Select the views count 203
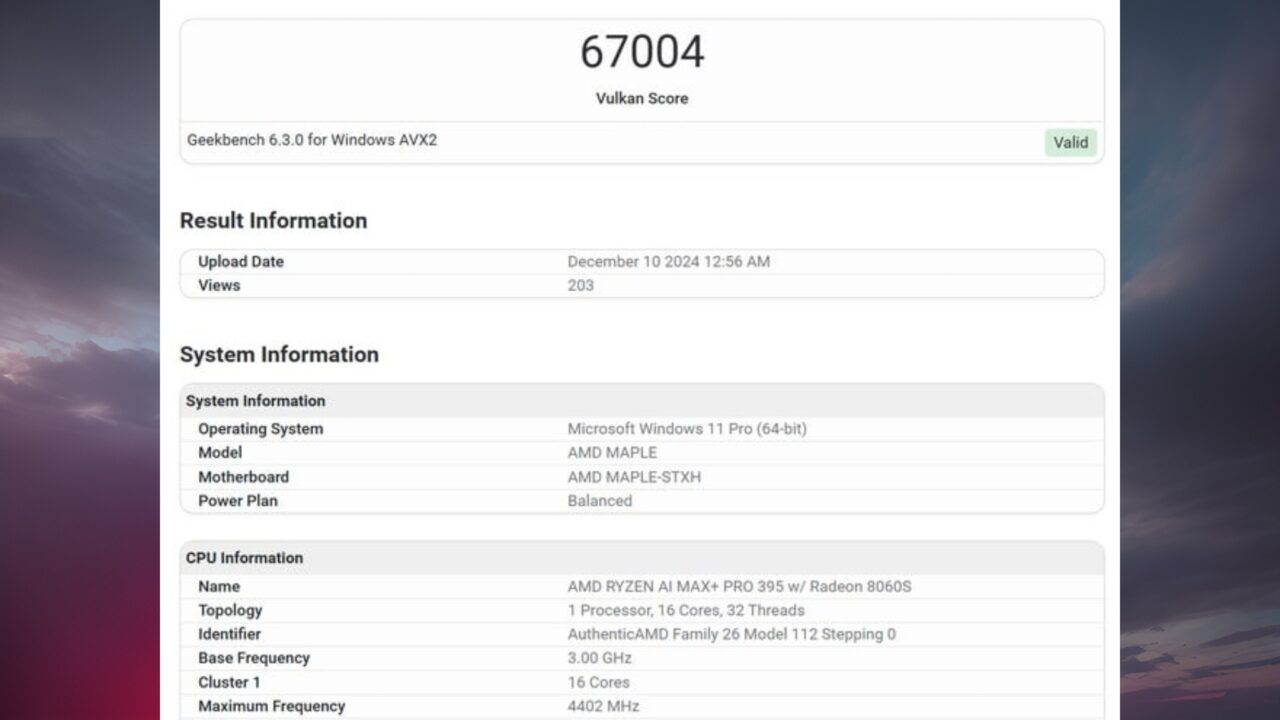Image resolution: width=1280 pixels, height=720 pixels. 581,285
